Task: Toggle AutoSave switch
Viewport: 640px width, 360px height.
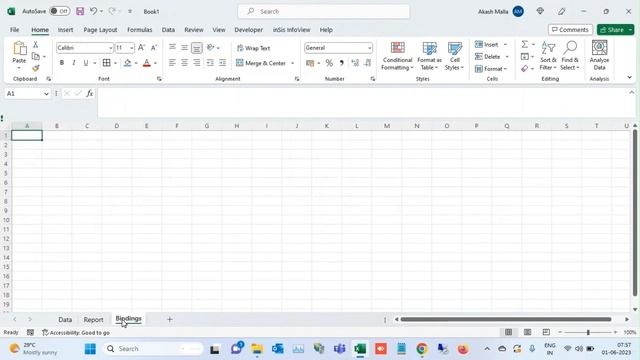Action: pyautogui.click(x=60, y=11)
